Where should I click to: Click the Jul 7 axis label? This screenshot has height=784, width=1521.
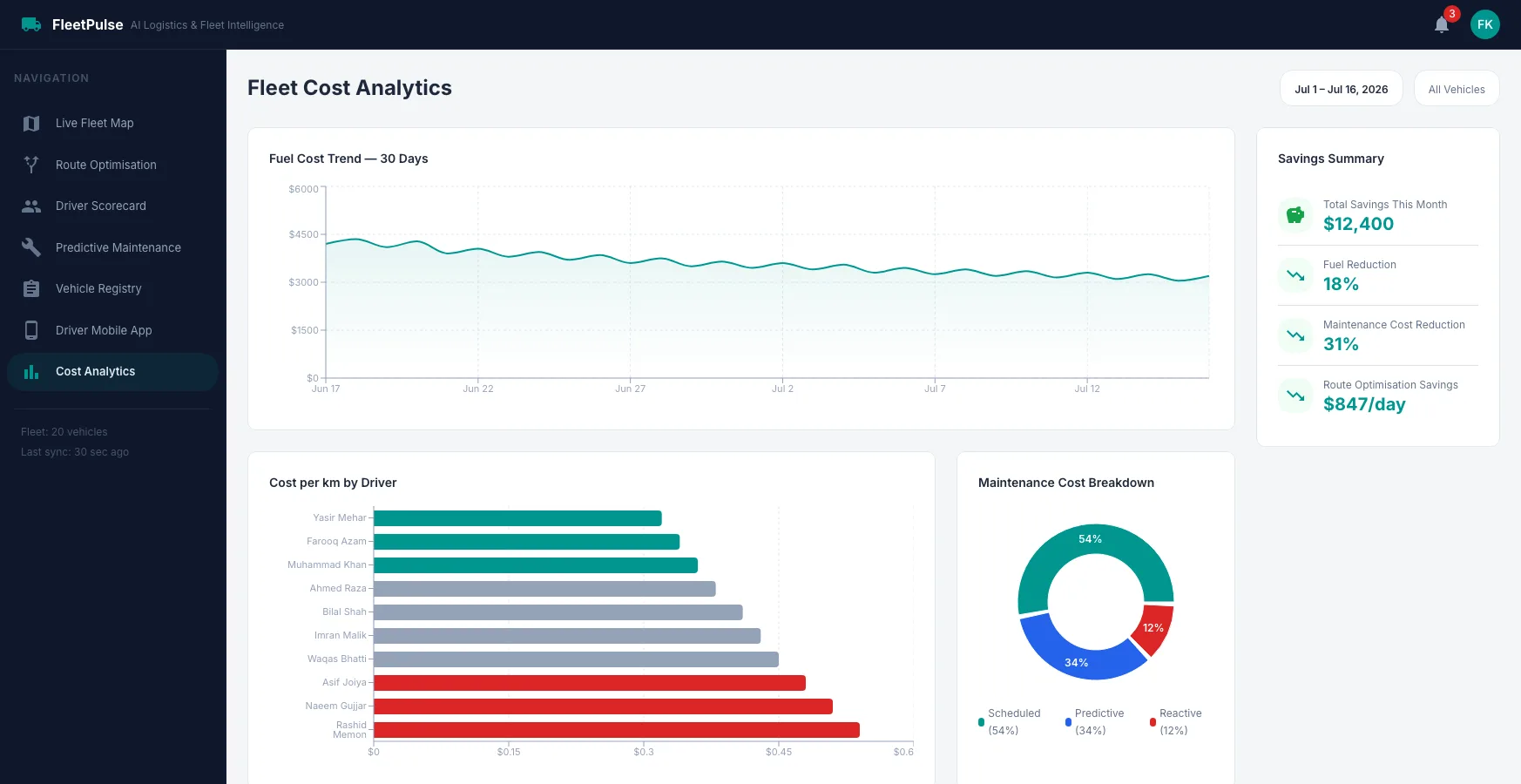point(935,389)
